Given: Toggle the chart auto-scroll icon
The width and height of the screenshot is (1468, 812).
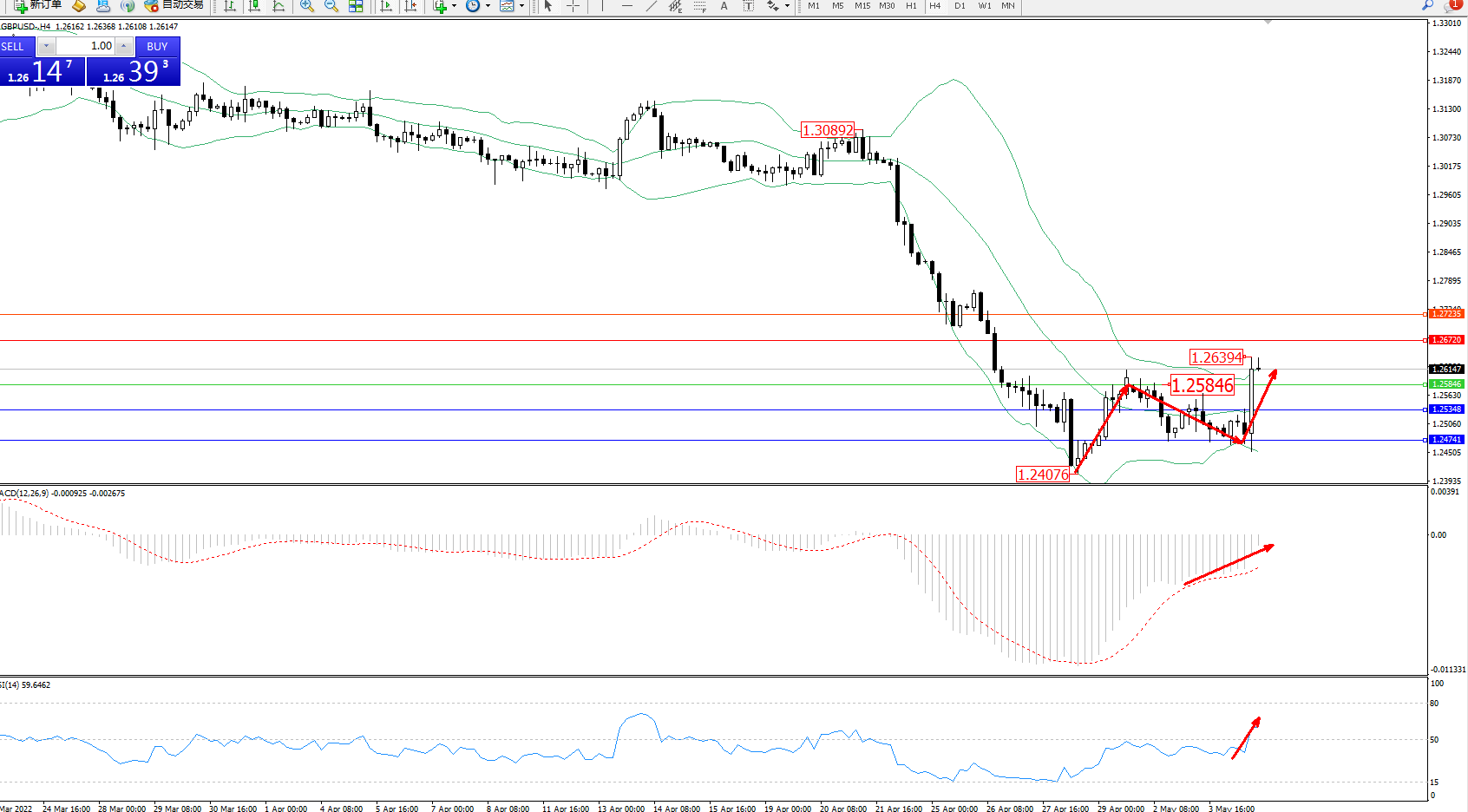Looking at the screenshot, I should click(386, 6).
